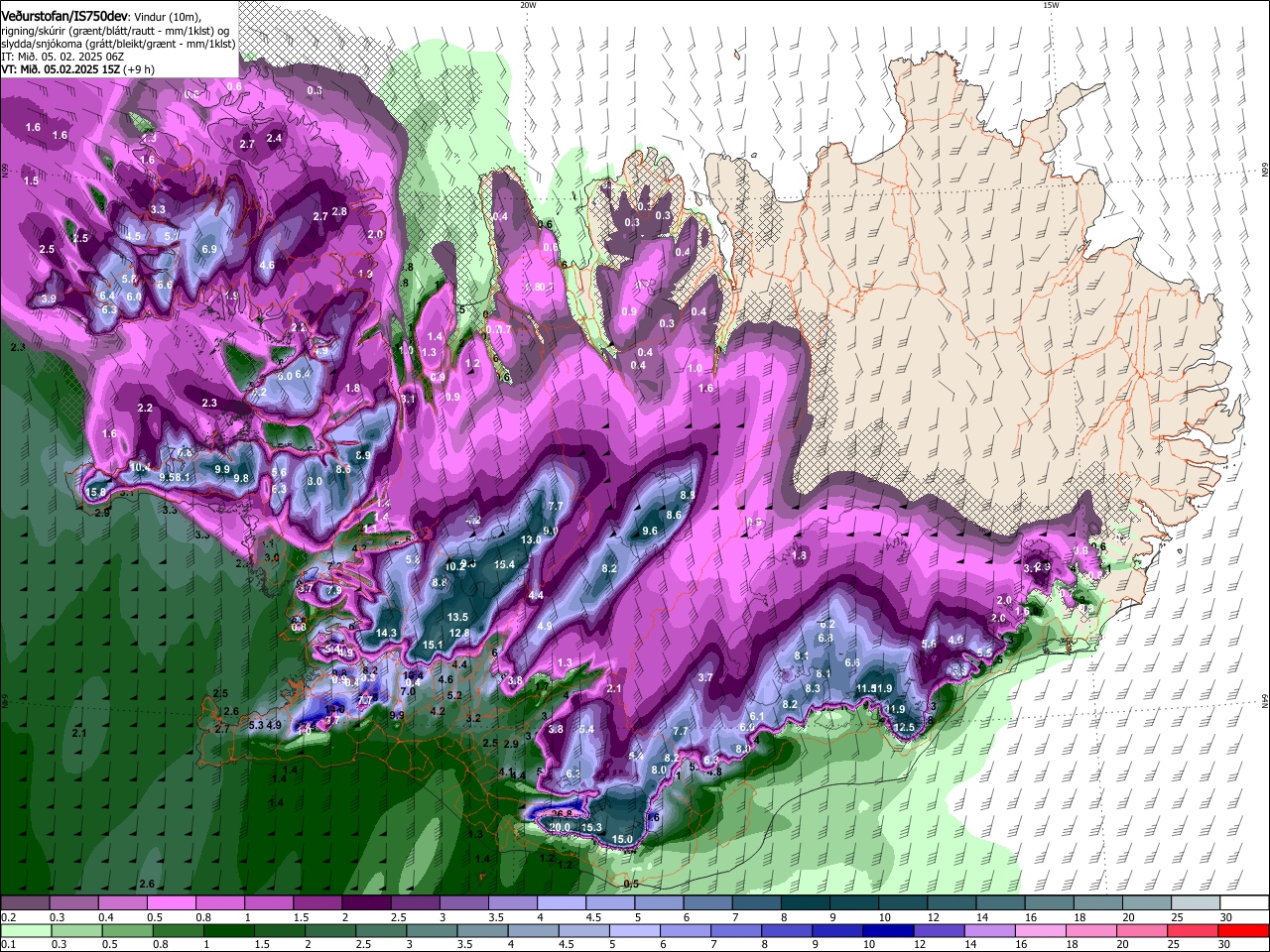Click the 6.9 value in the Westfjords

coord(209,249)
